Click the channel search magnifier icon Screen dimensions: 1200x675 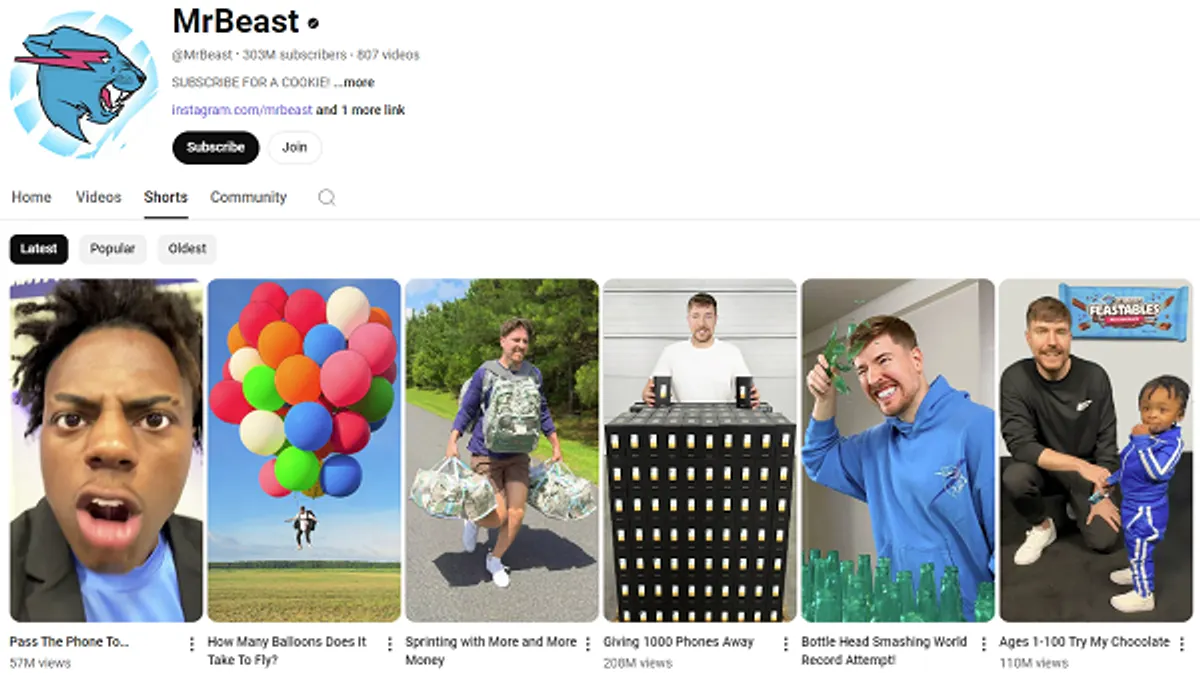pyautogui.click(x=326, y=197)
